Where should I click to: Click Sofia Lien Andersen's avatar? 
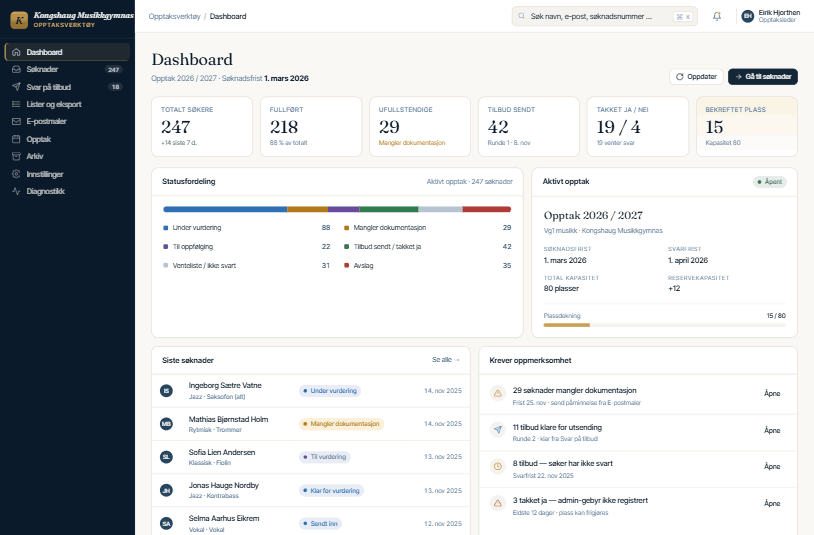166,457
